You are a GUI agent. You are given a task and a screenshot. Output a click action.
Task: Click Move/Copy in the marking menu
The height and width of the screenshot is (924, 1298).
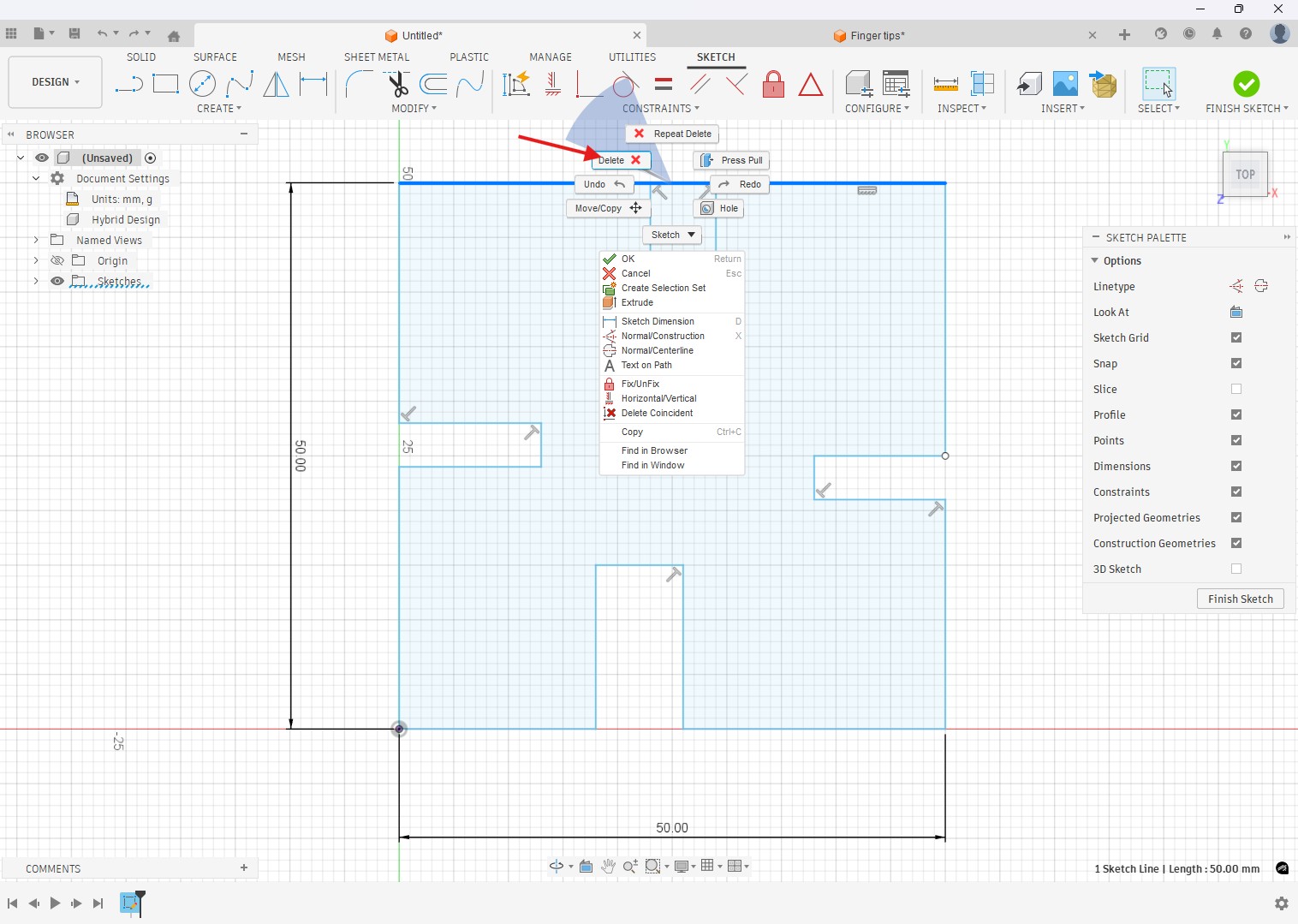pos(609,208)
